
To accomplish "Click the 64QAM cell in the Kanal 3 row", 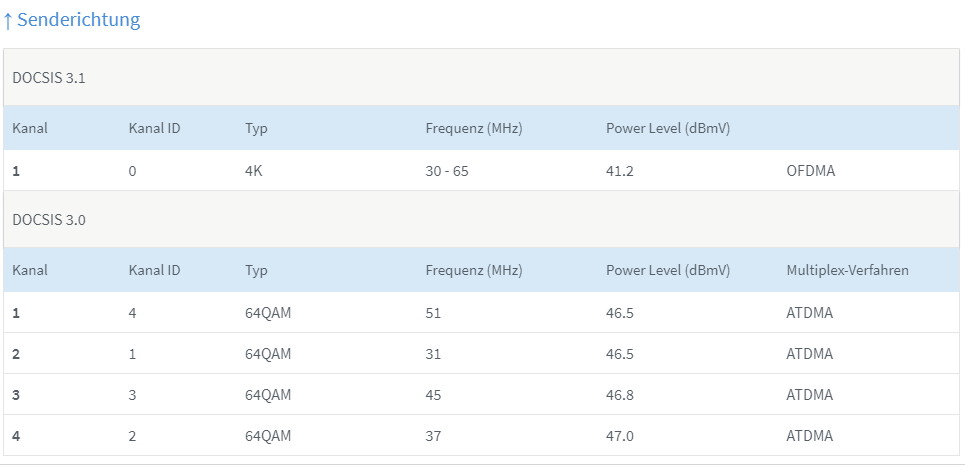I will point(268,395).
